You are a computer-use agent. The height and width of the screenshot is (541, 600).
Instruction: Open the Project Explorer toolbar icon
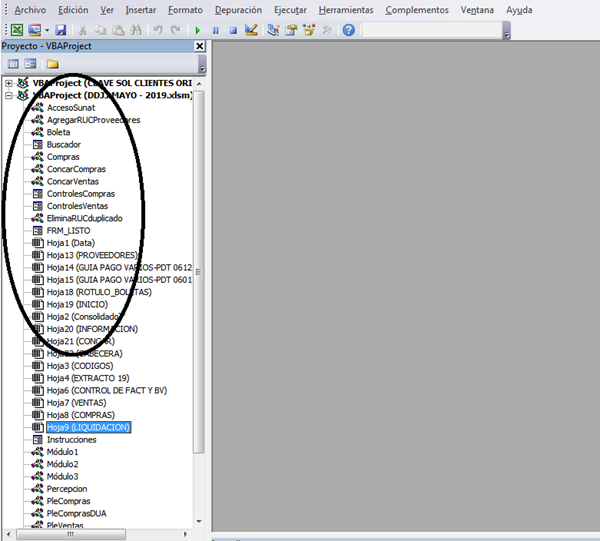[273, 30]
